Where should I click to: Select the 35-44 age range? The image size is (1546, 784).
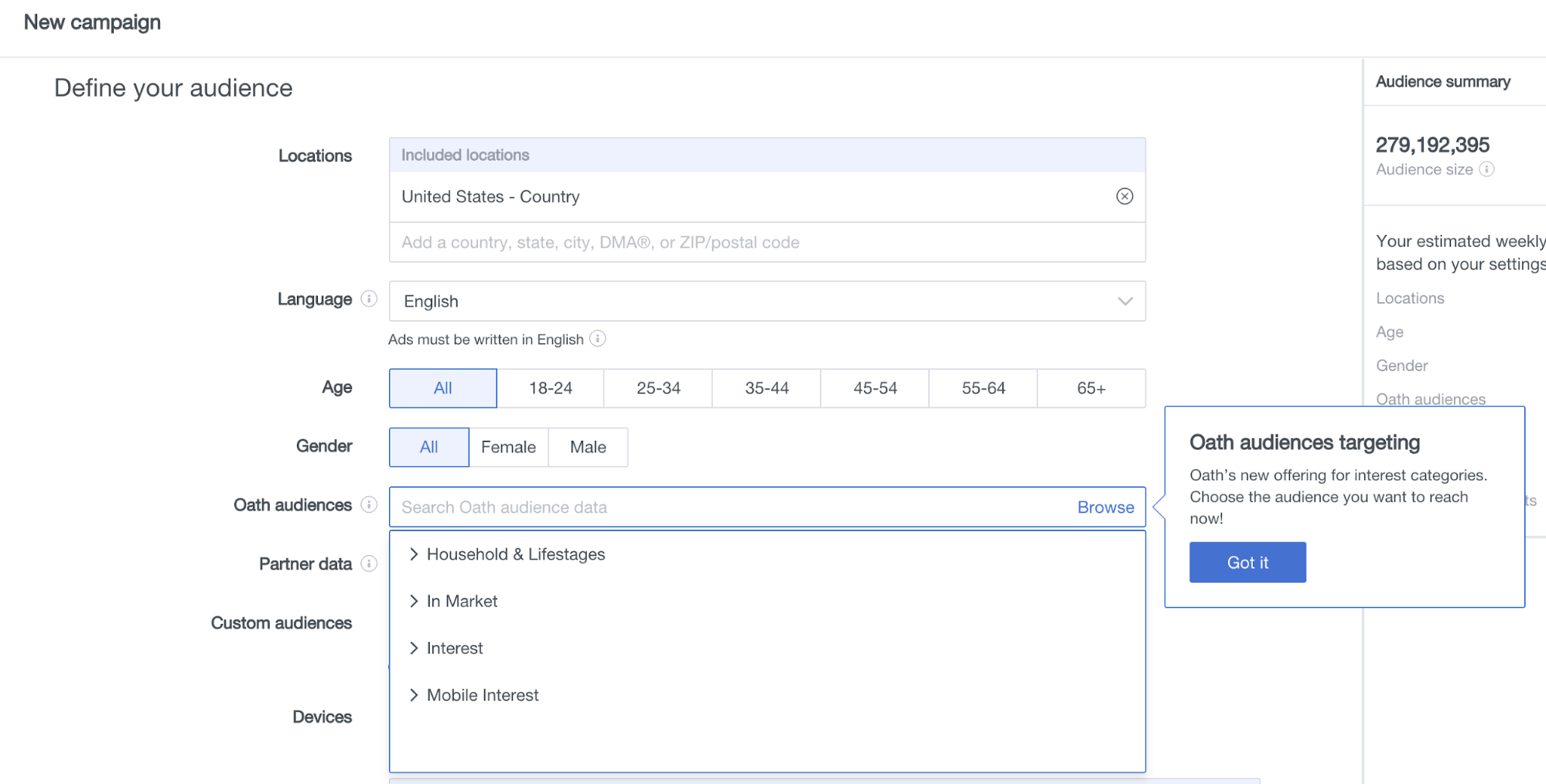pyautogui.click(x=766, y=388)
